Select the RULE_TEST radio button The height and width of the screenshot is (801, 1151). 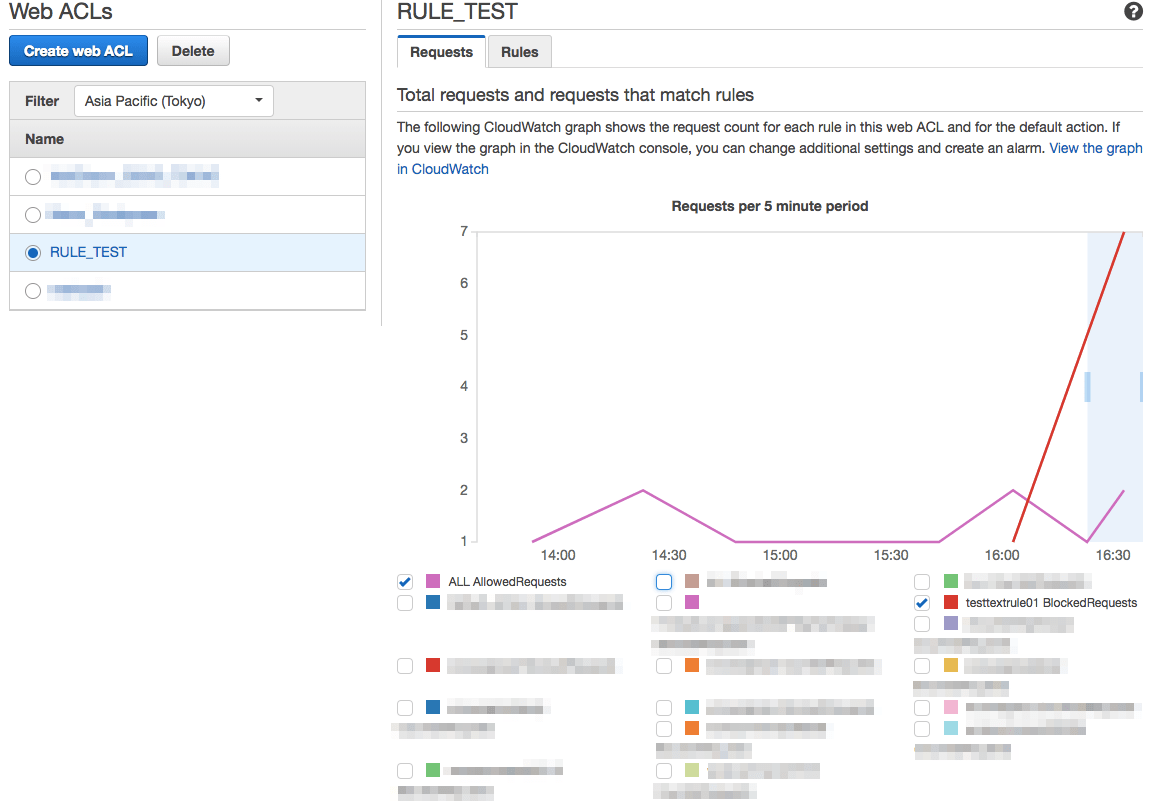point(33,253)
